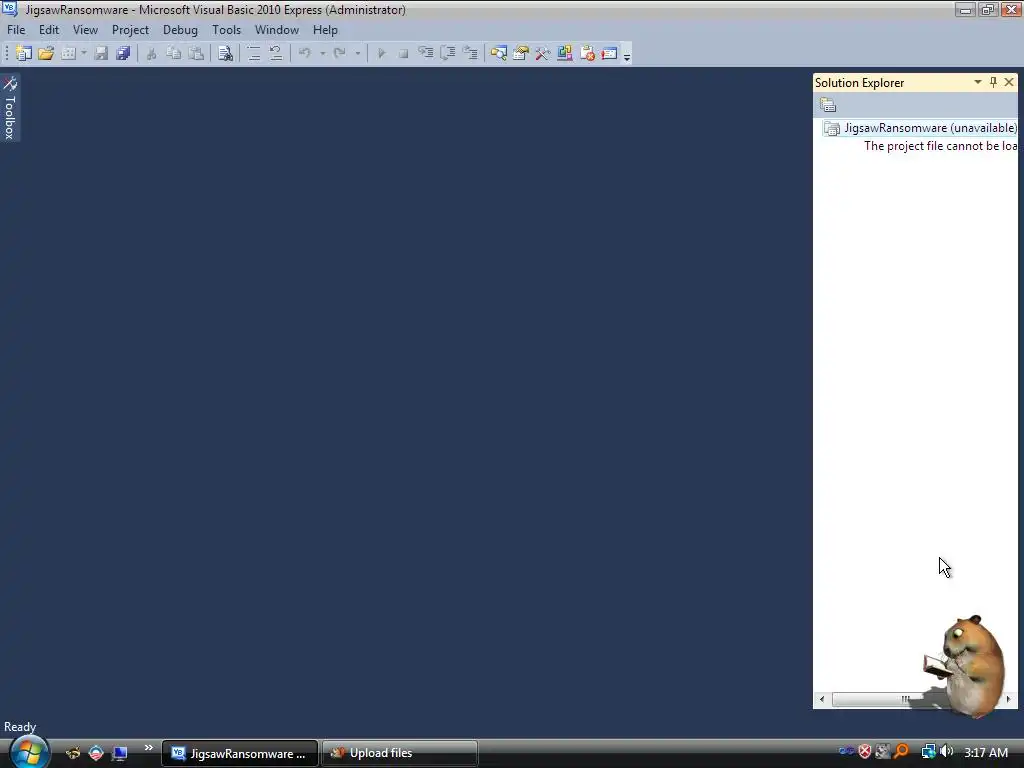1024x768 pixels.
Task: Open the Solution Explorer window position dropdown
Action: tap(978, 82)
